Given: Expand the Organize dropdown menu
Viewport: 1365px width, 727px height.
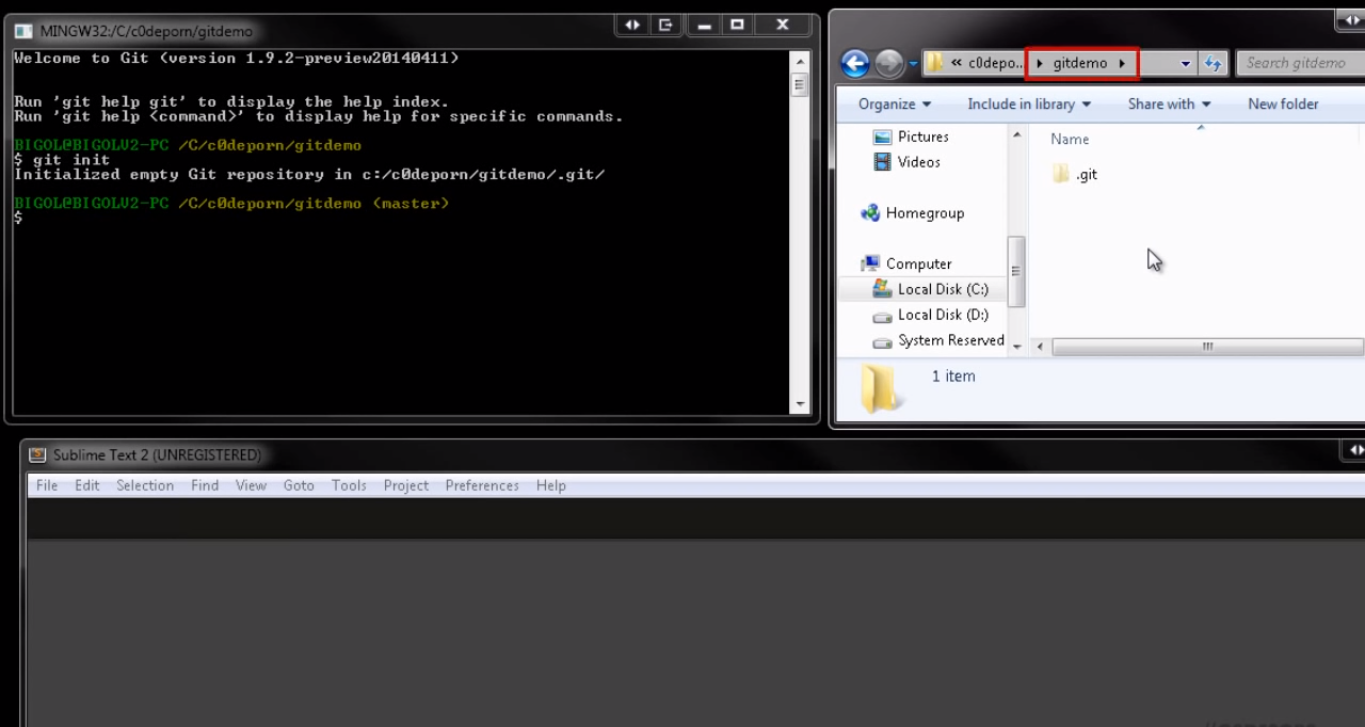Looking at the screenshot, I should (x=894, y=104).
